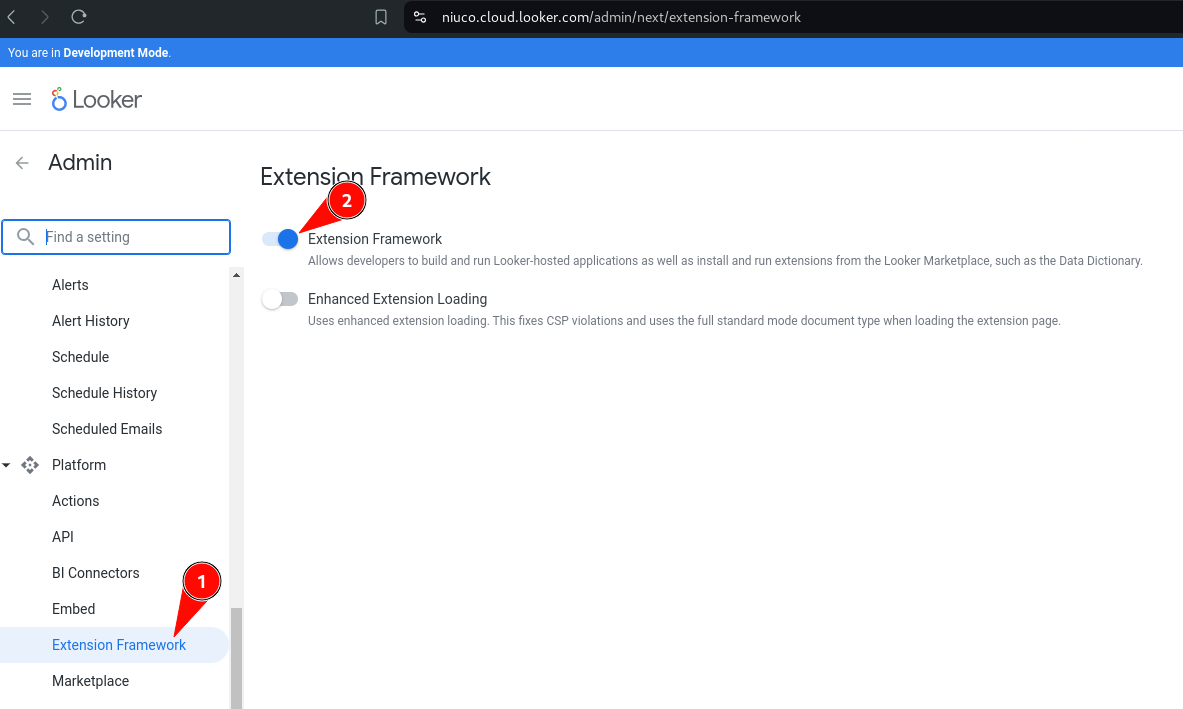
Task: Select Extension Framework in the sidebar
Action: 114,645
